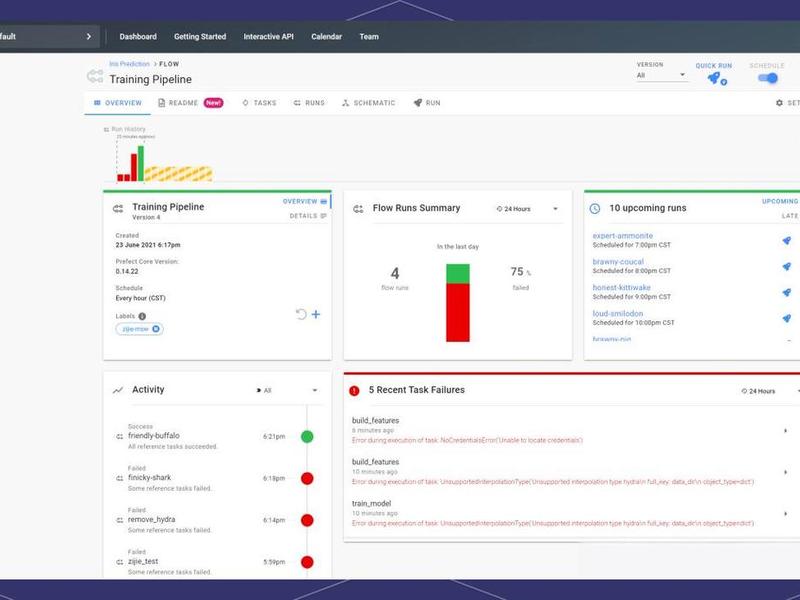Expand the second build_features failure arrow

[785, 472]
